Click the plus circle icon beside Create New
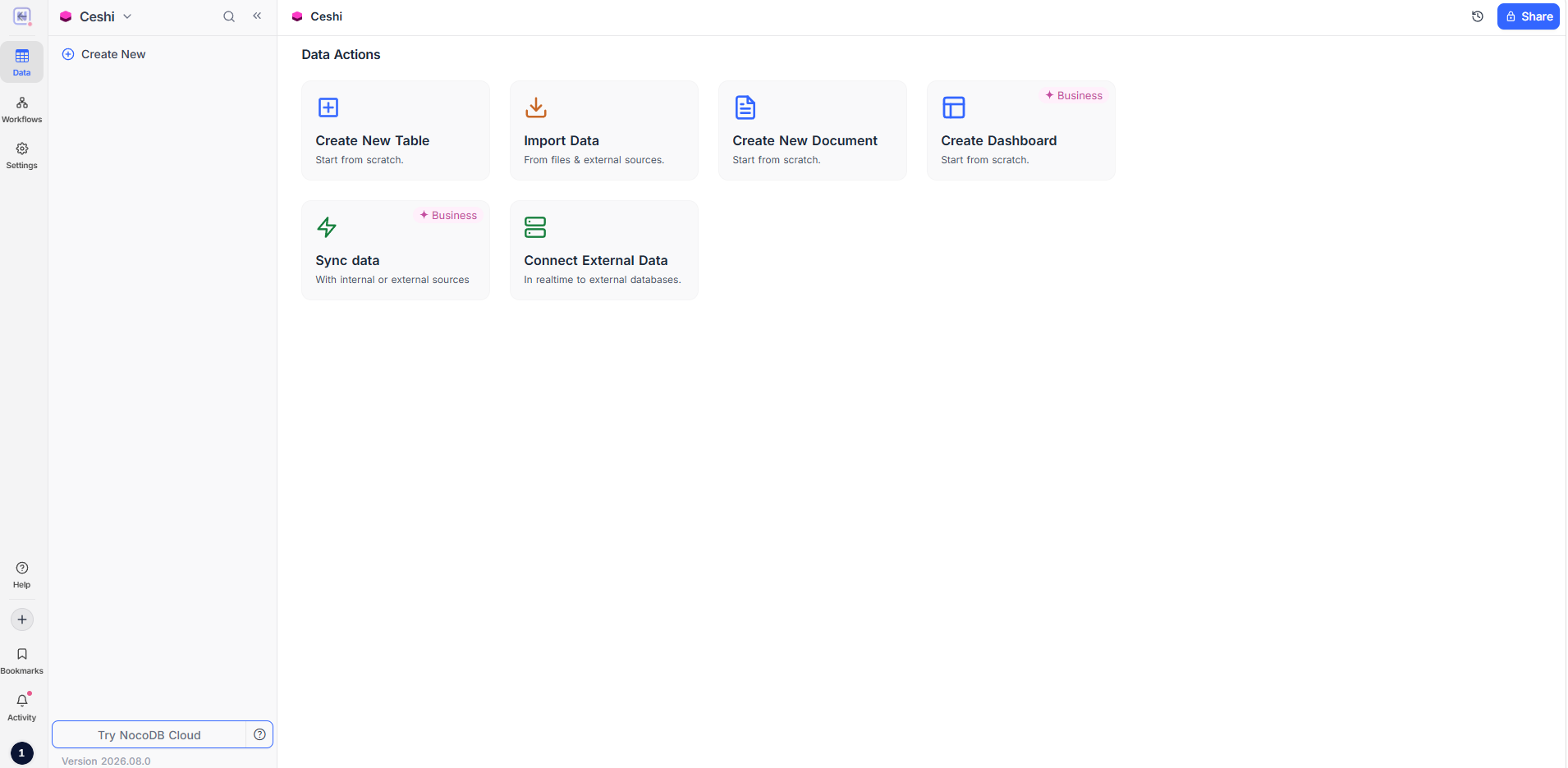This screenshot has width=1568, height=768. coord(68,54)
